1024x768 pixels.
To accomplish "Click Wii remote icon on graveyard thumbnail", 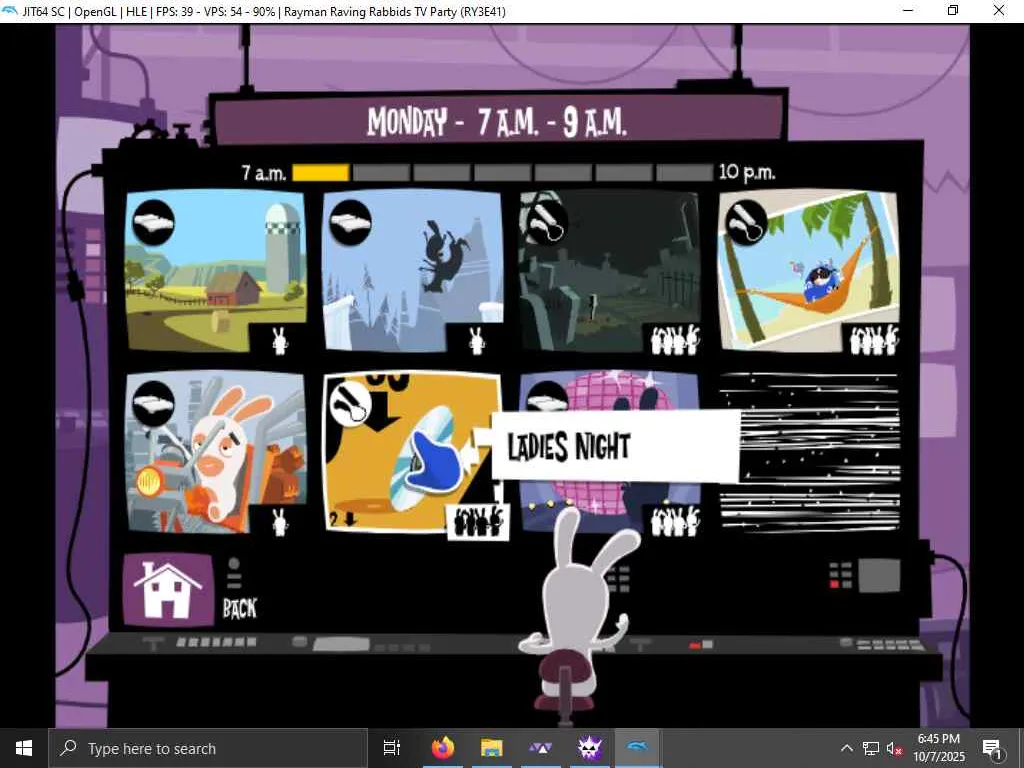I will (x=546, y=221).
